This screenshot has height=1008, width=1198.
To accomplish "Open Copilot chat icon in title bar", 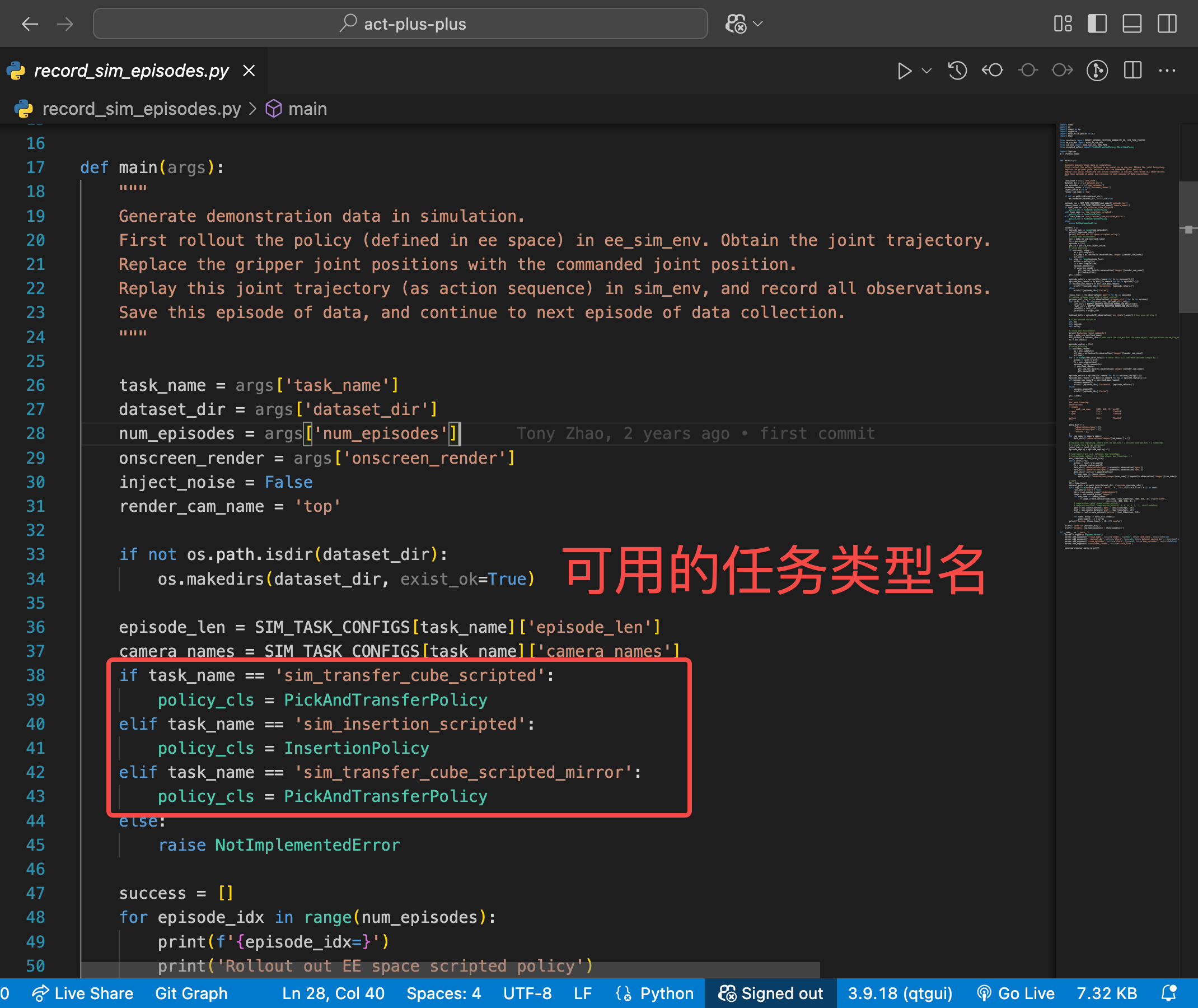I will pos(736,24).
